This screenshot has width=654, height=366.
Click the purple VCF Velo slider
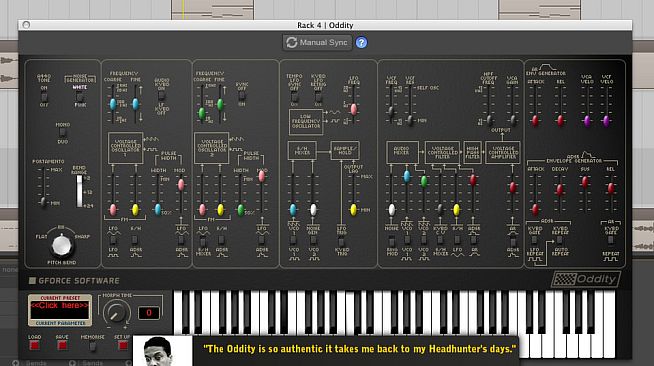tap(606, 121)
